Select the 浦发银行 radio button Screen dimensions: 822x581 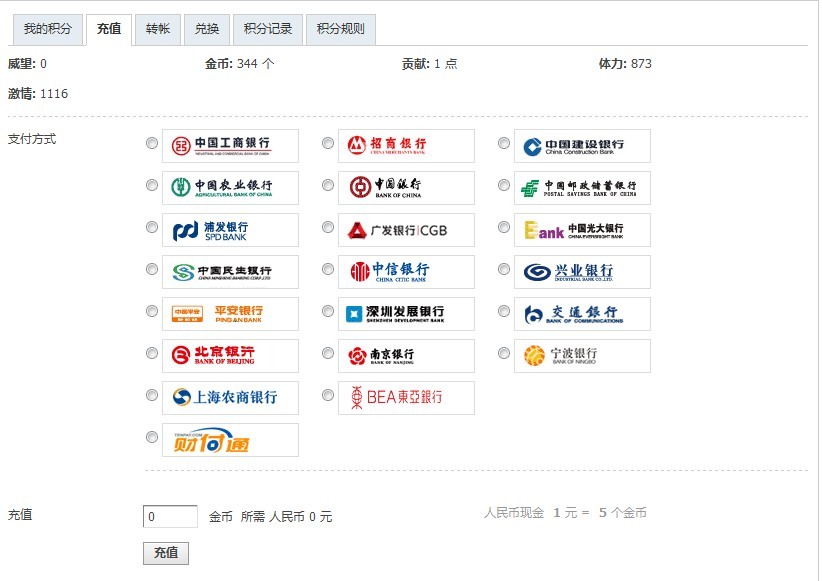152,227
